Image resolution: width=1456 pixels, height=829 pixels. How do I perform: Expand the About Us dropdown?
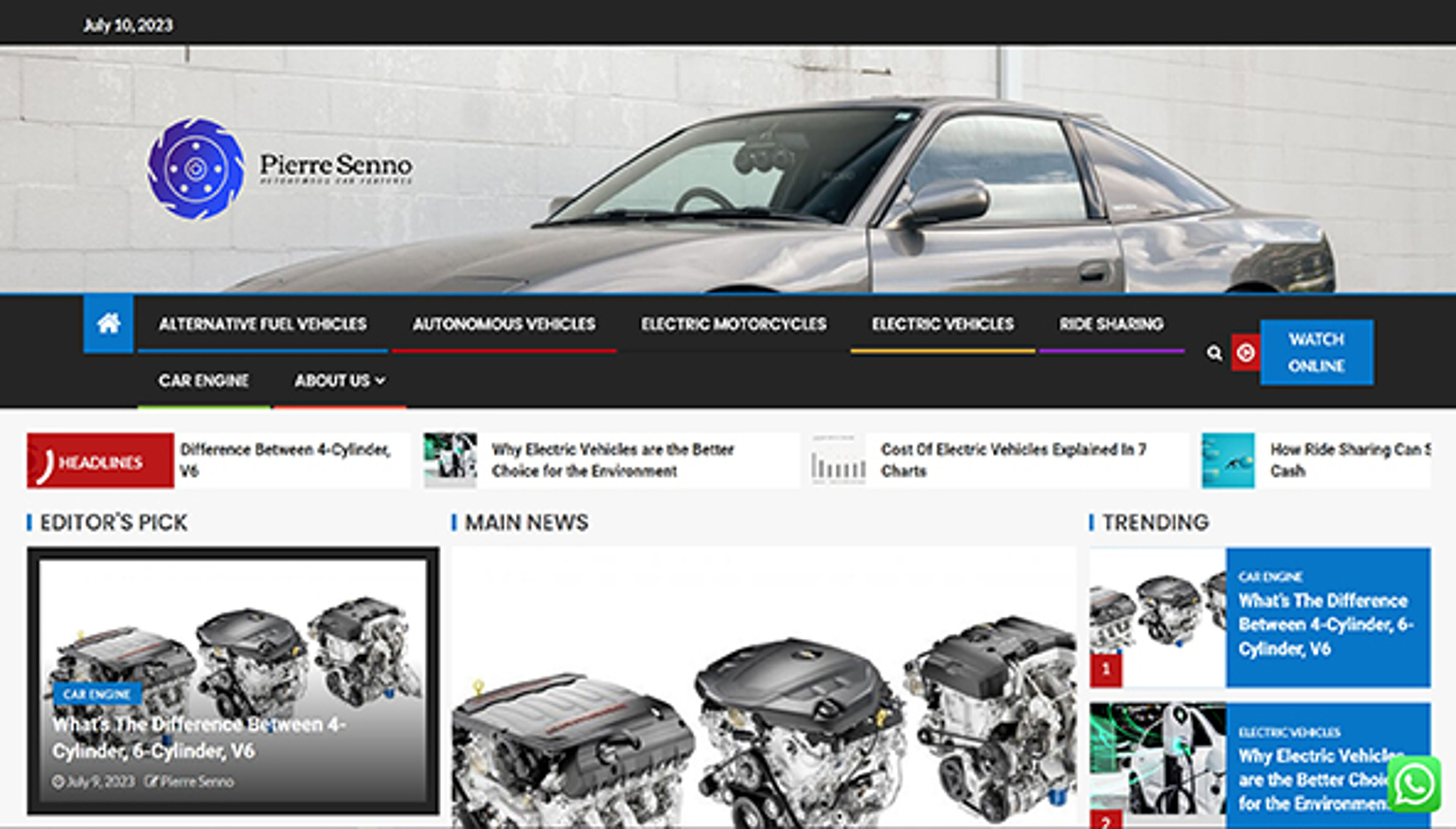click(340, 380)
